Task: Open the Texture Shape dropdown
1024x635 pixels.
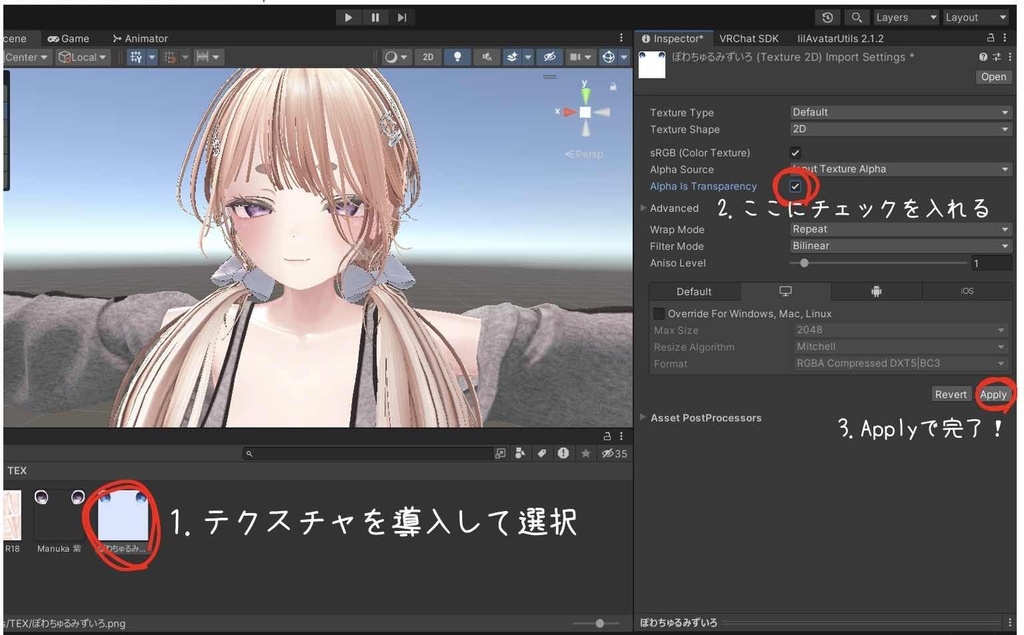Action: point(900,129)
